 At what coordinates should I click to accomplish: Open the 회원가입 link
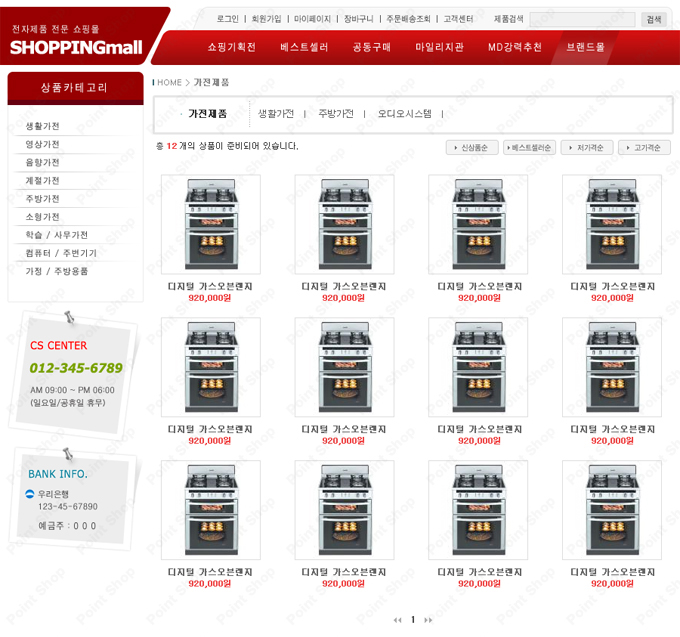pyautogui.click(x=266, y=19)
